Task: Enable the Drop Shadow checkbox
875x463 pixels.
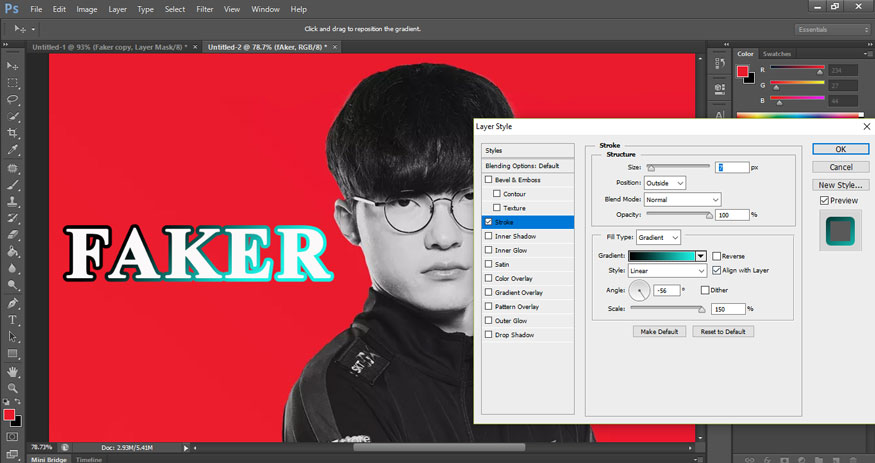Action: coord(488,335)
